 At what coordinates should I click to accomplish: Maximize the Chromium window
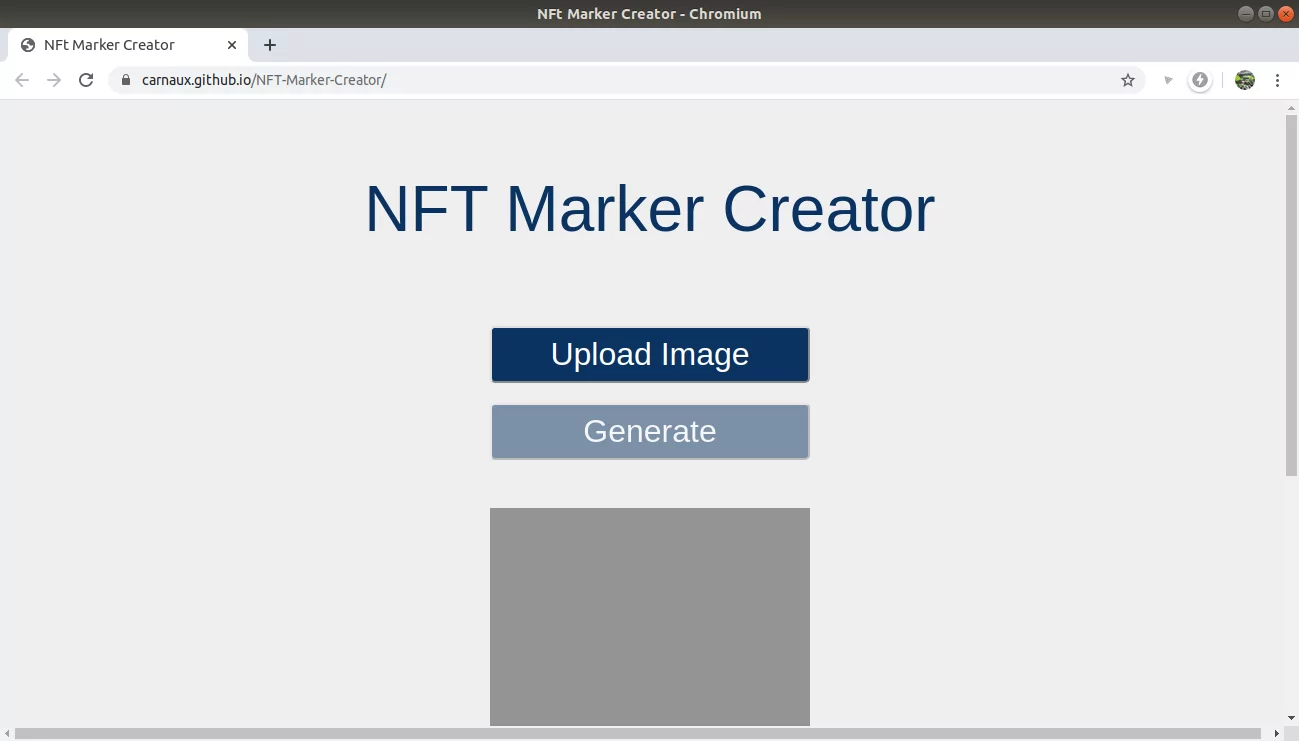tap(1266, 14)
